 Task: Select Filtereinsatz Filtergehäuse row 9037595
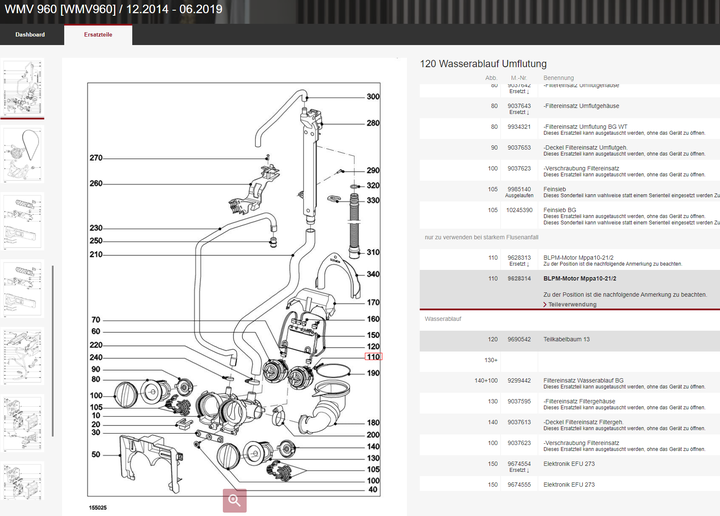click(570, 404)
